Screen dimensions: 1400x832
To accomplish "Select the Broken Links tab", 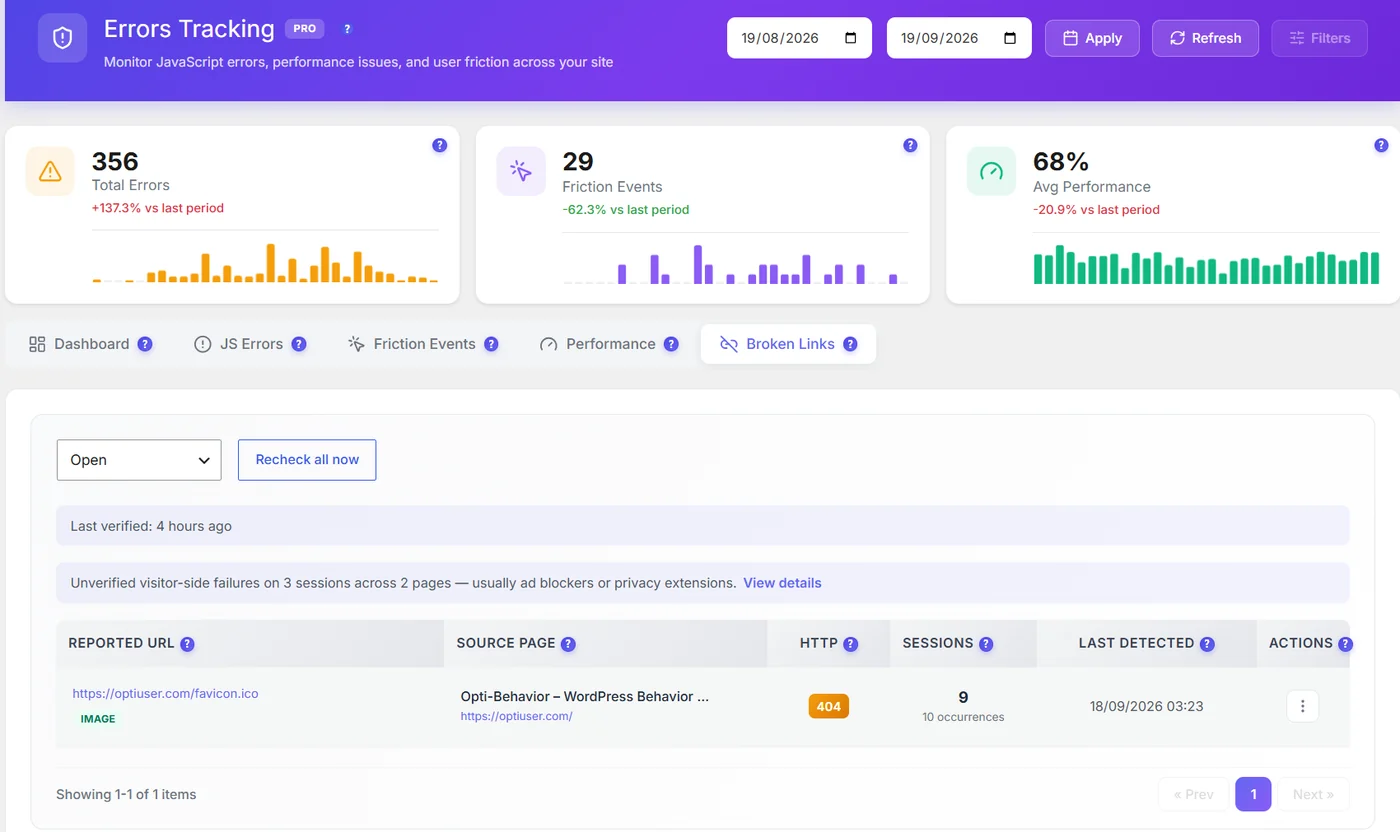I will click(x=788, y=344).
